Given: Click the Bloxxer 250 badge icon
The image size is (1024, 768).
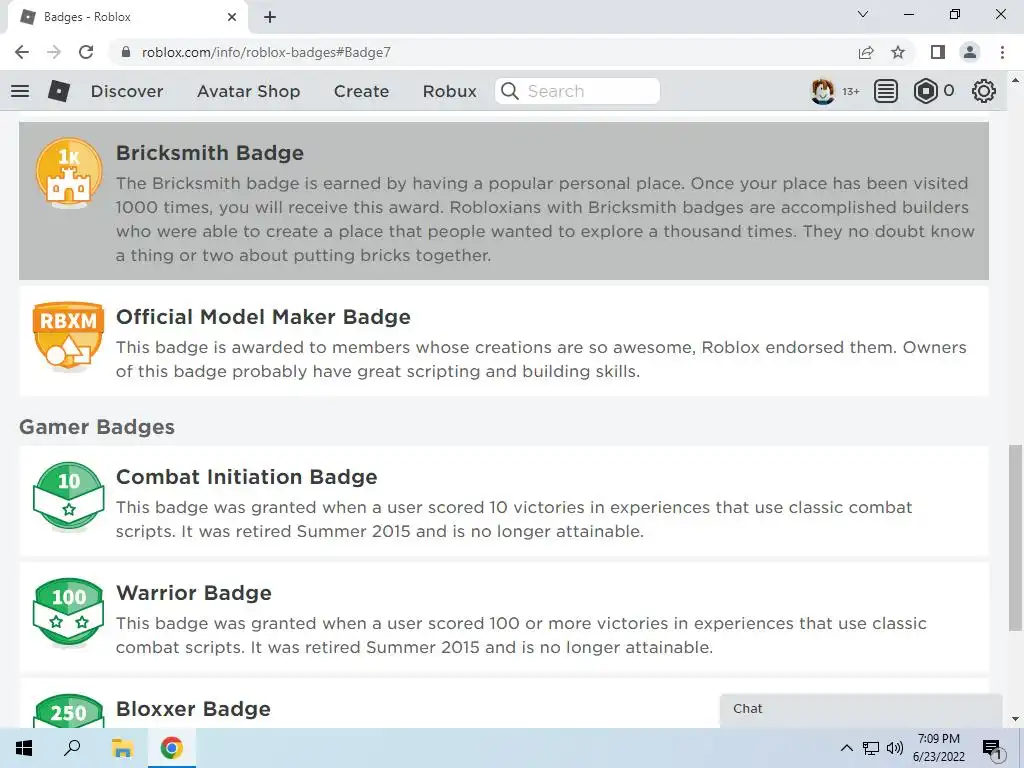Looking at the screenshot, I should pyautogui.click(x=69, y=711).
